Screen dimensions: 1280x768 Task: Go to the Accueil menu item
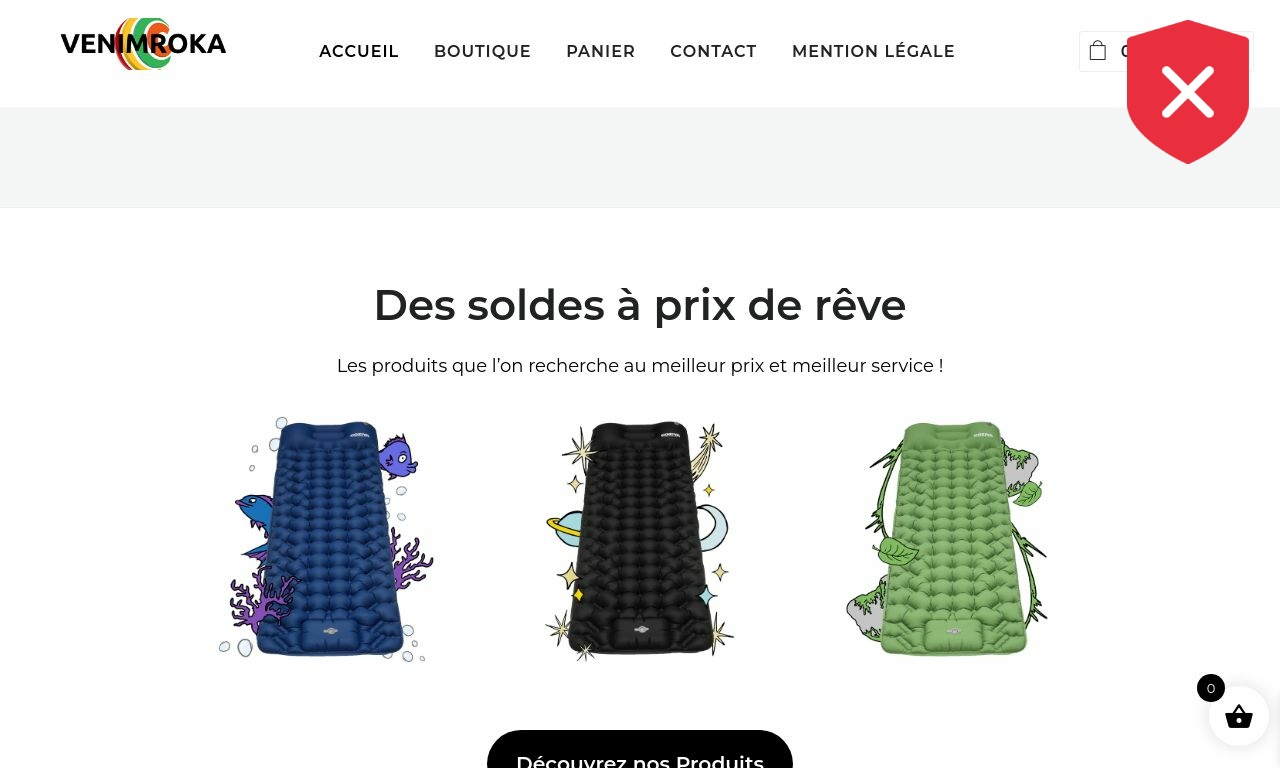(359, 51)
